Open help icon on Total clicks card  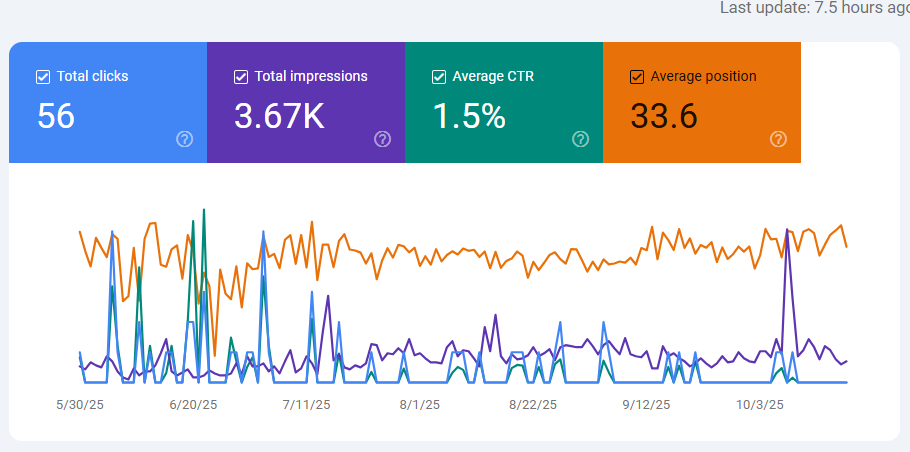[x=184, y=139]
